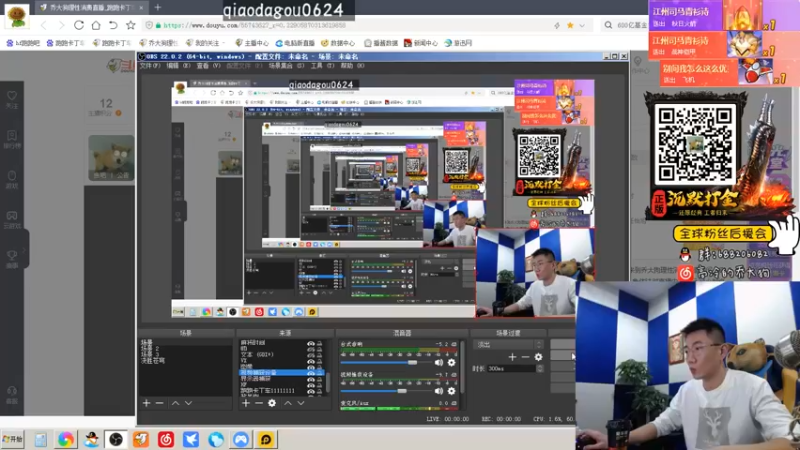The width and height of the screenshot is (800, 450).
Task: Mute the 视频捕获设备 audio channel
Action: pyautogui.click(x=439, y=391)
